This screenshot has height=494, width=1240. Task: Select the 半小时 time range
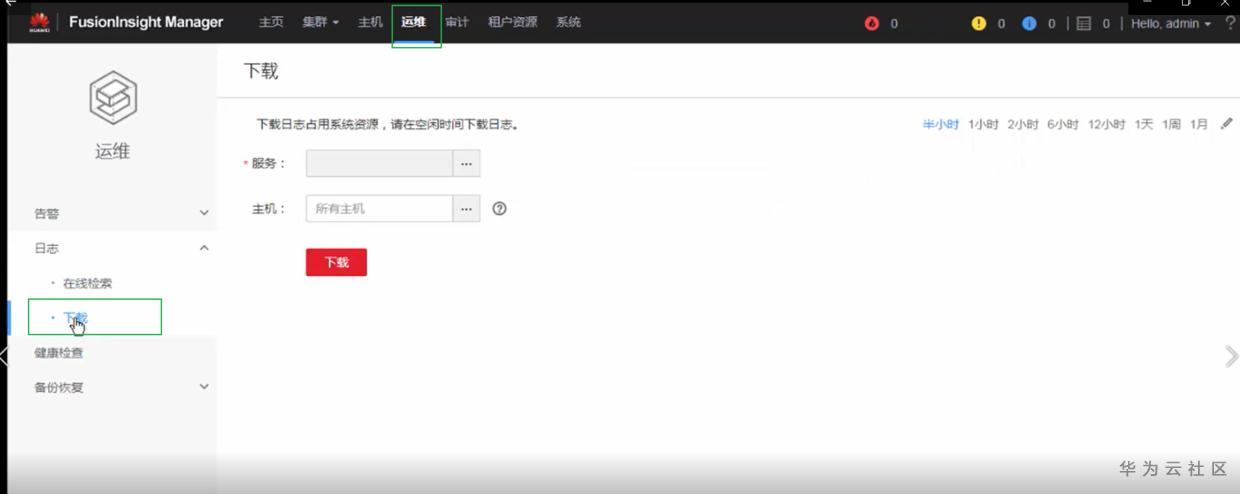940,124
